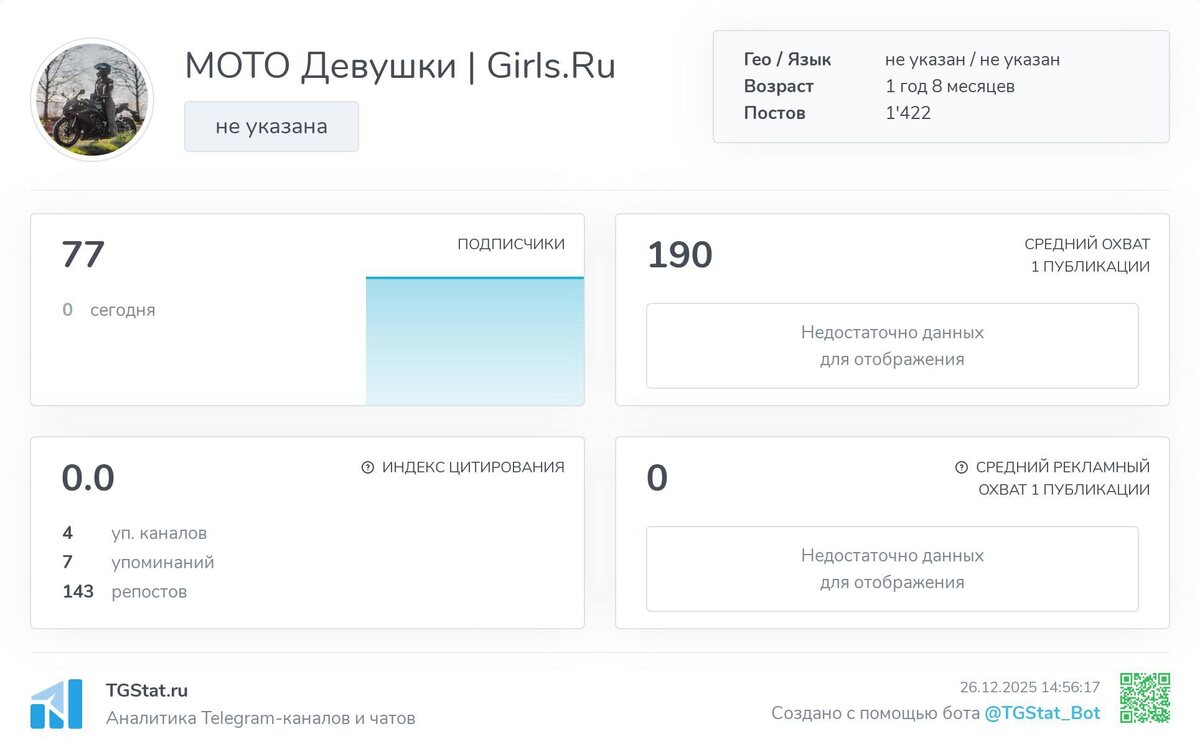Viewport: 1200px width, 754px height.
Task: Click the Возраст 1 год 8 месяцев row
Action: [x=880, y=86]
